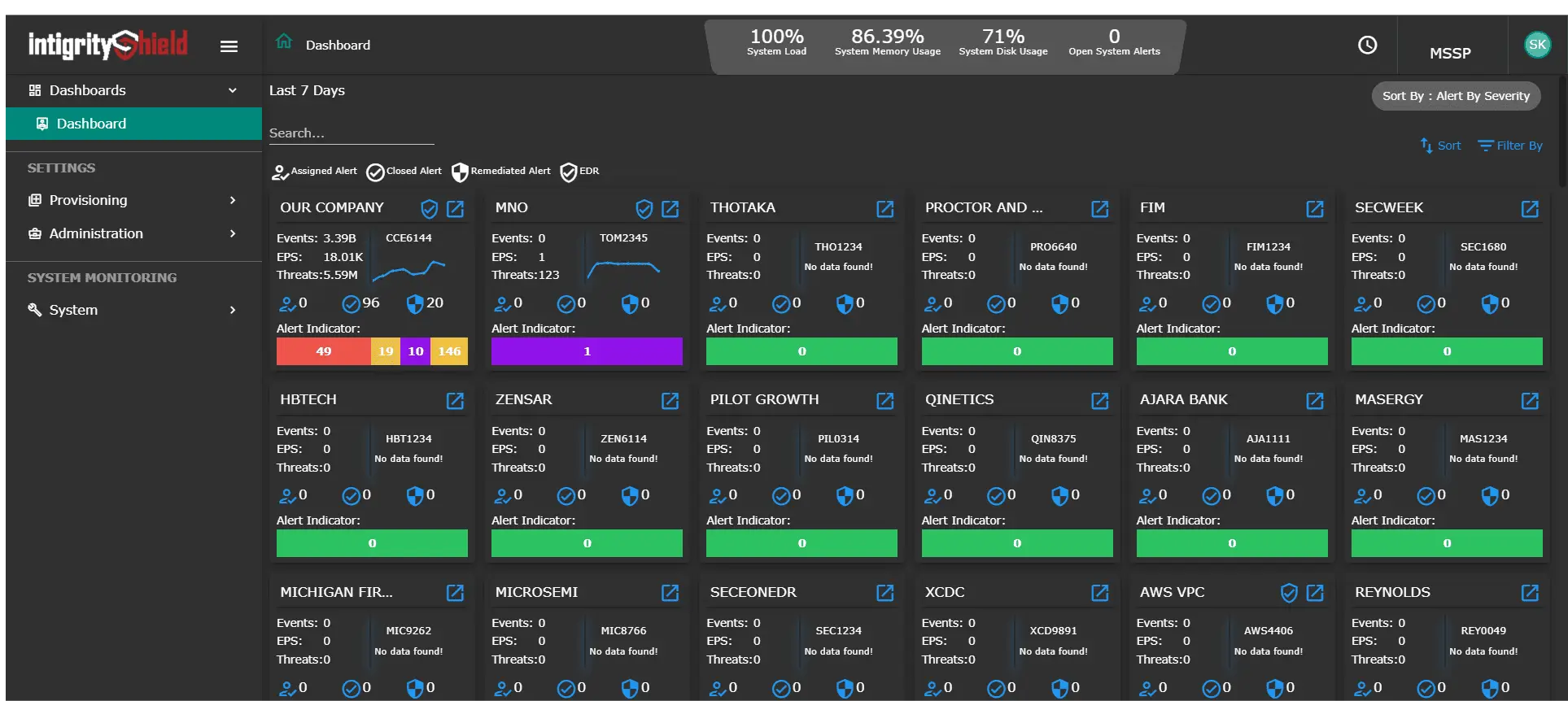Click the HBTECH card title
Screen dimensions: 1568x701
pos(308,400)
